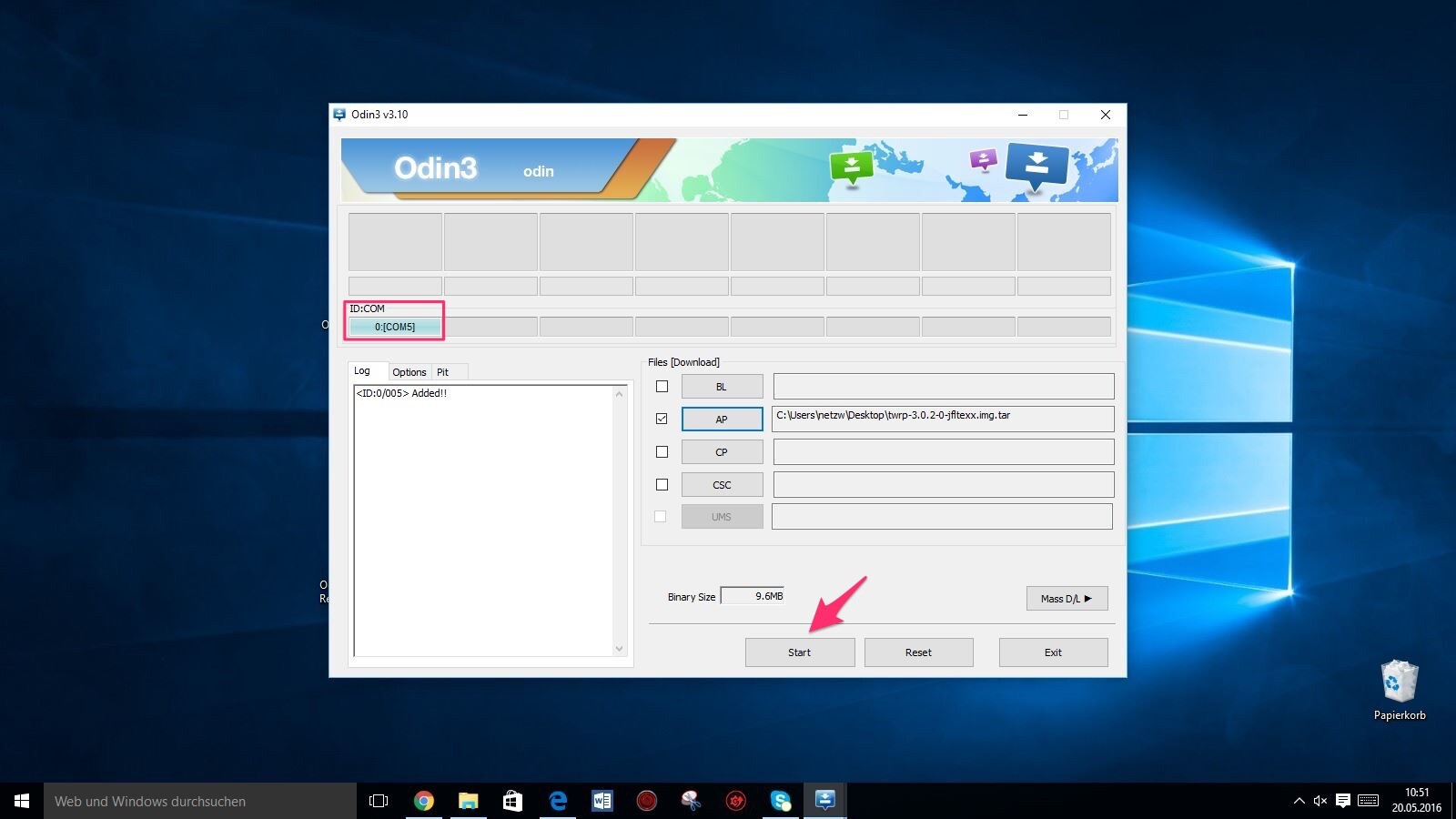Show hidden system tray icons
Image resolution: width=1456 pixels, height=819 pixels.
pyautogui.click(x=1299, y=801)
